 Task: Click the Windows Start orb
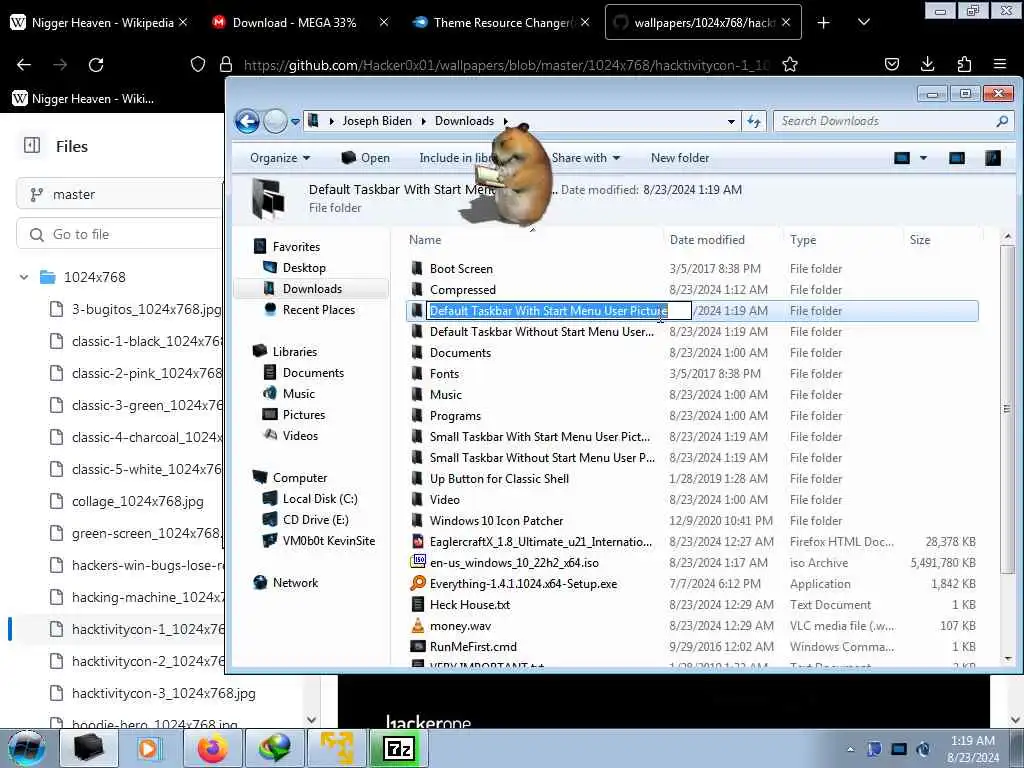[x=26, y=748]
